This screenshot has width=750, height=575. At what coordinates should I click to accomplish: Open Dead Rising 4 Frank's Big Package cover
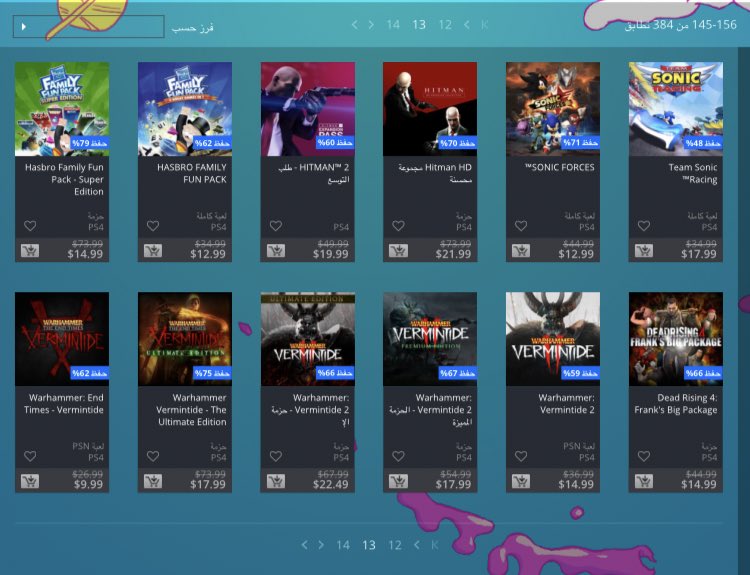pyautogui.click(x=675, y=339)
